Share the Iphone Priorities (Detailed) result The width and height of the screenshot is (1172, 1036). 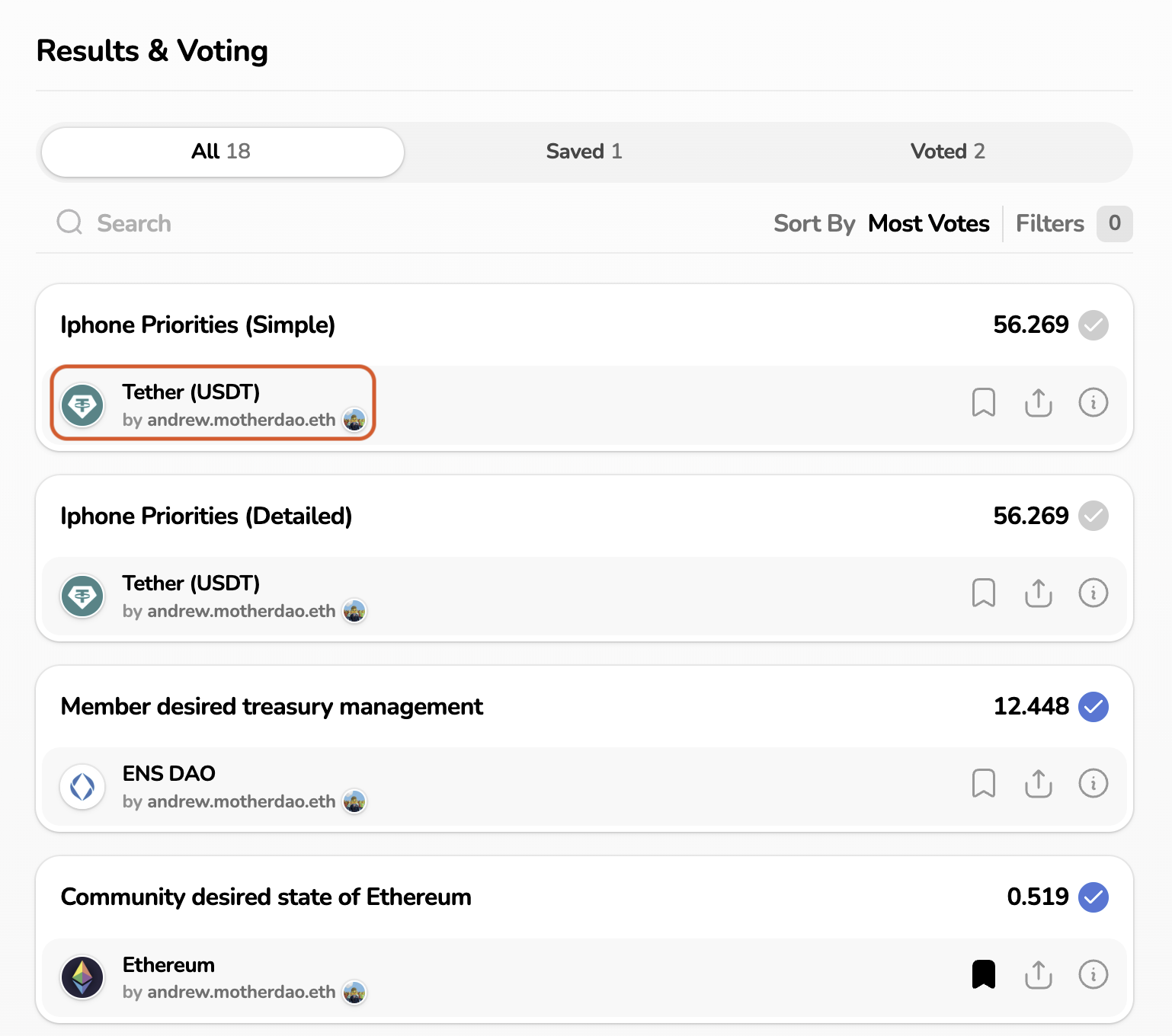tap(1039, 593)
